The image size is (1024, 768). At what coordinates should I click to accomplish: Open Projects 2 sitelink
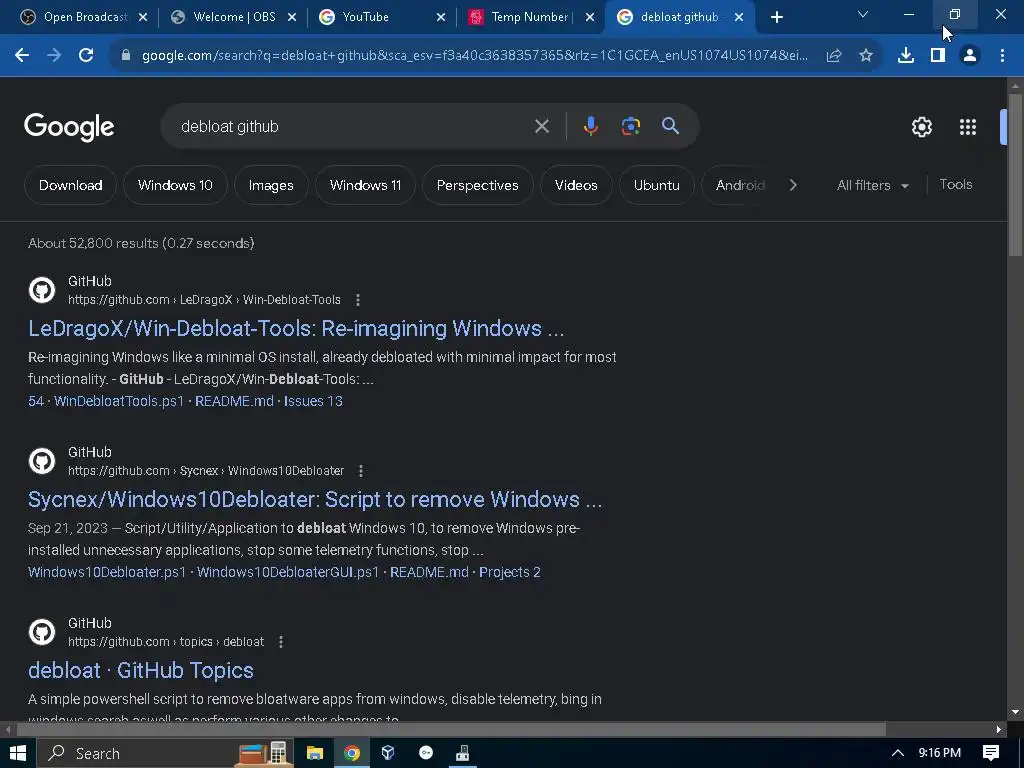(510, 572)
